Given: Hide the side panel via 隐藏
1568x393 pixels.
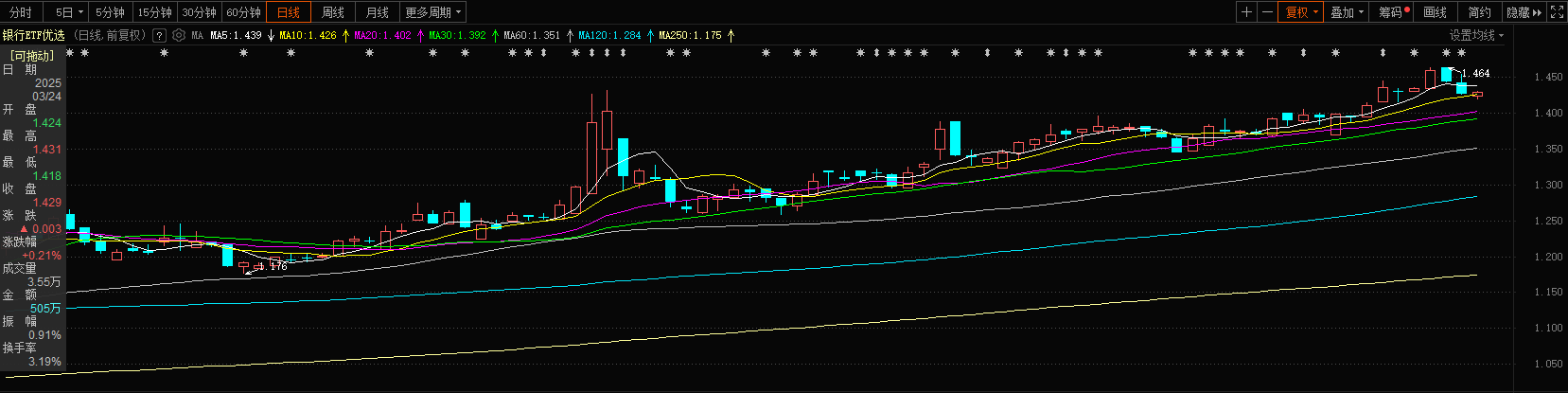Looking at the screenshot, I should 1524,12.
